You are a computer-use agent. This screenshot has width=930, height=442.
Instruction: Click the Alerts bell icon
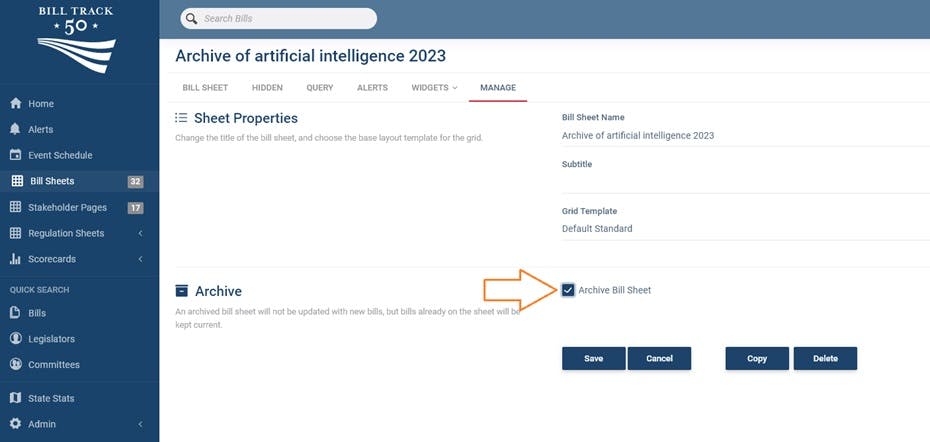click(x=15, y=130)
